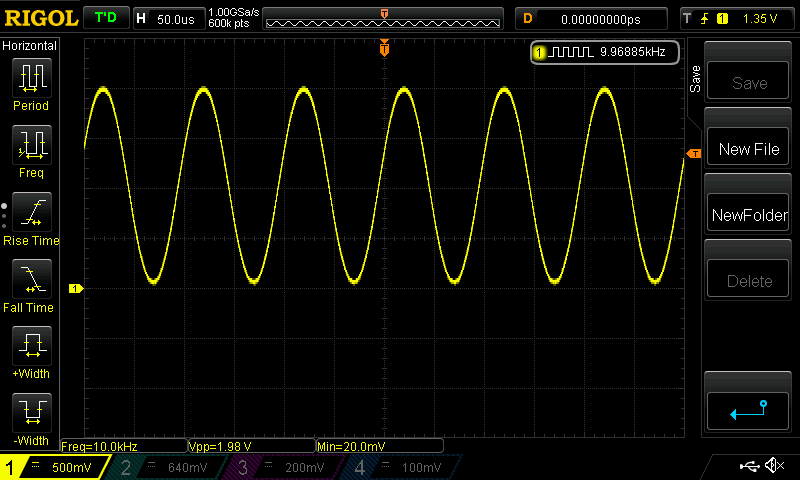Enable channel 3 at 200mV
Viewport: 800px width, 480px height.
click(x=275, y=467)
